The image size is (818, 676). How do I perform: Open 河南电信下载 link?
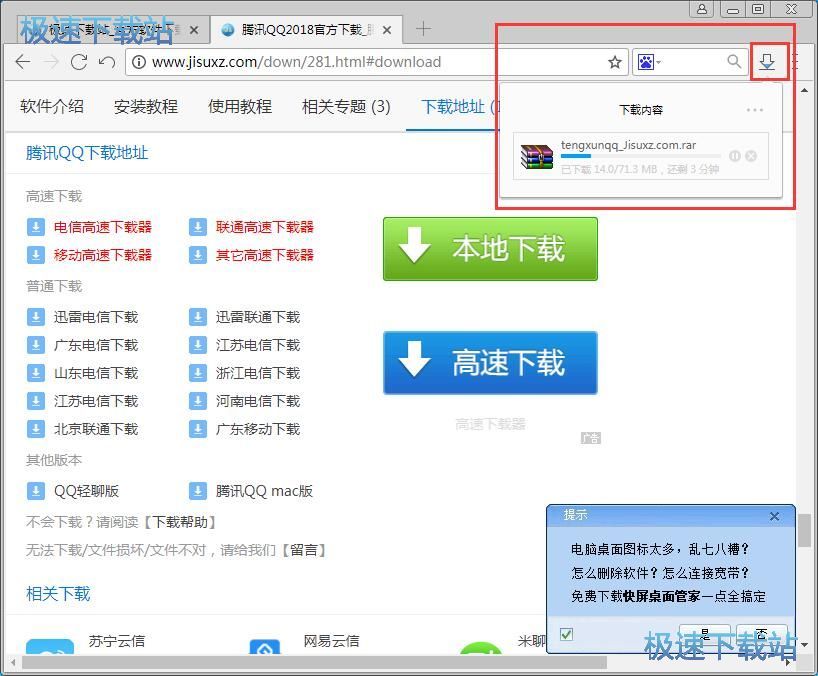coord(258,401)
